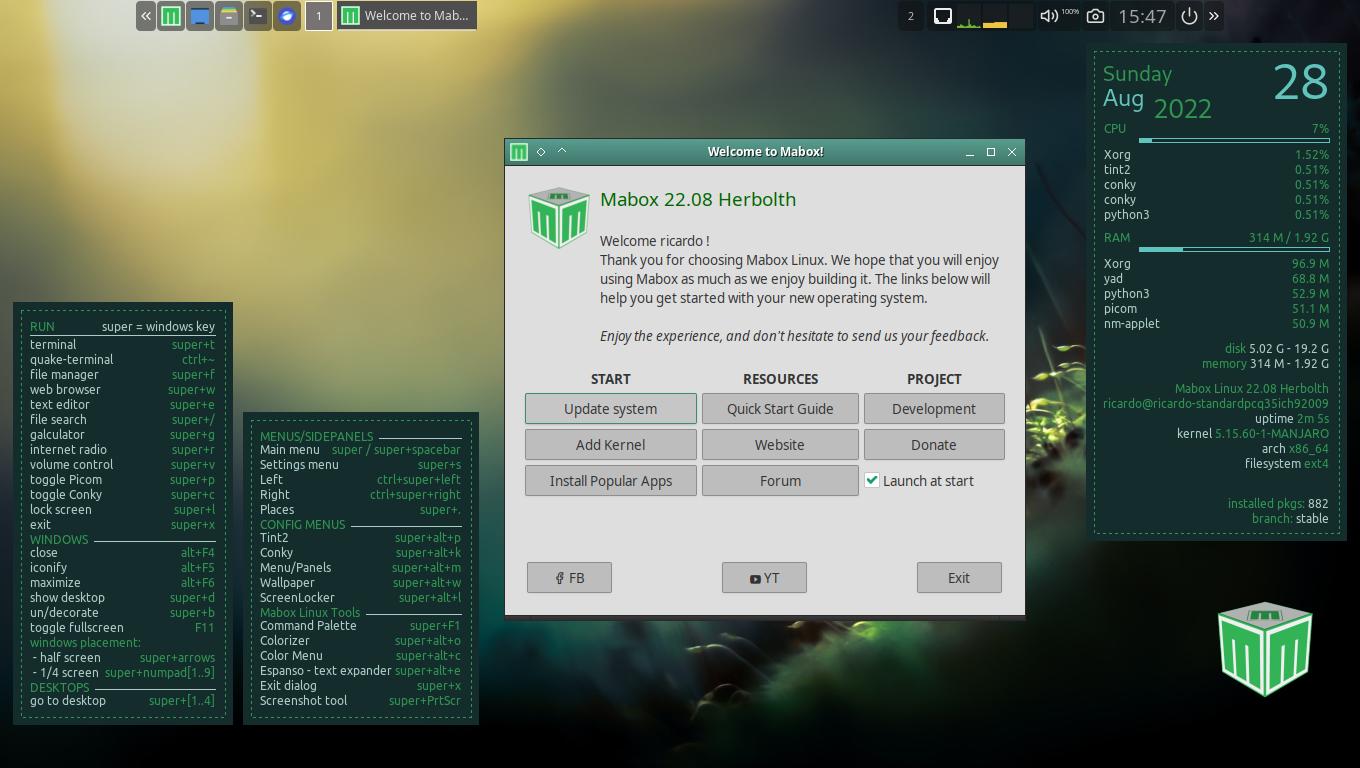The height and width of the screenshot is (768, 1360).
Task: Click the wired network tray icon
Action: click(942, 16)
